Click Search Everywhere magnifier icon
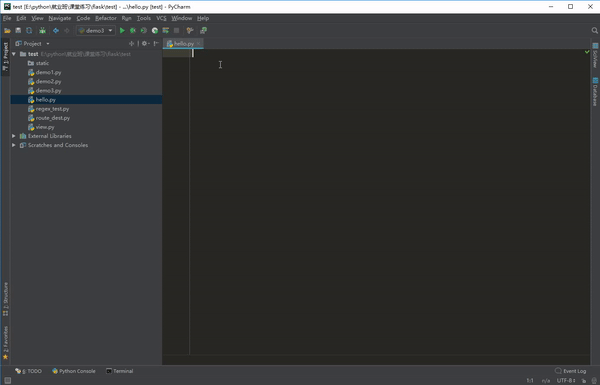600x385 pixels. pyautogui.click(x=594, y=31)
